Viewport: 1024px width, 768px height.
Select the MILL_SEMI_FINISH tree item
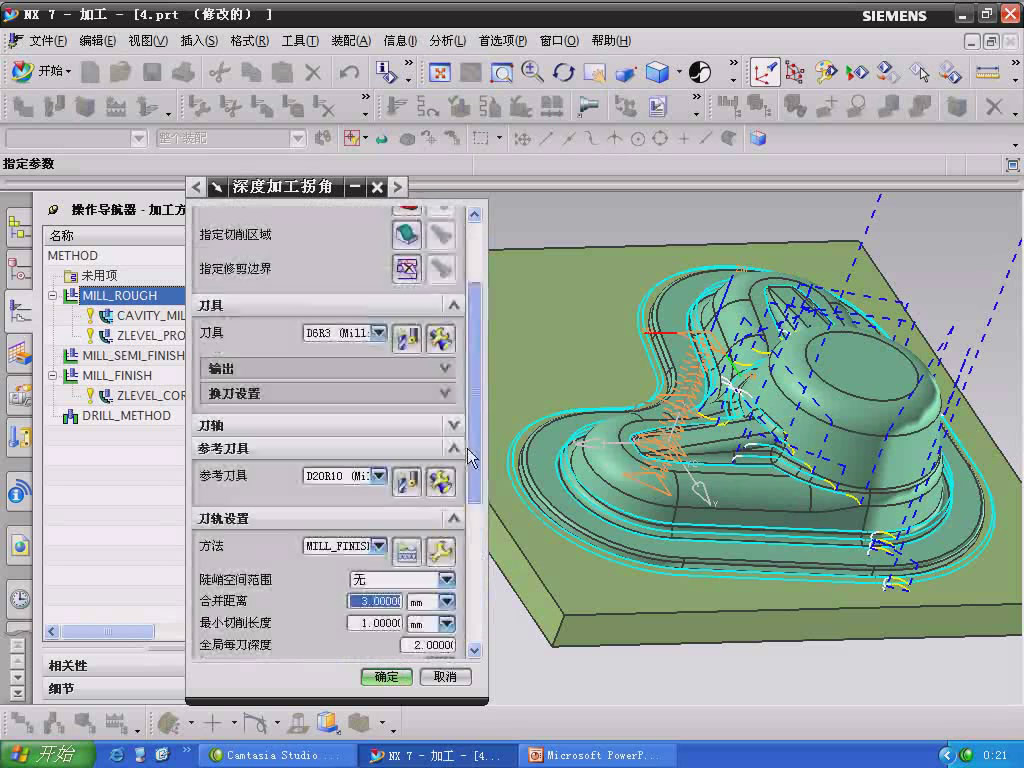point(133,356)
